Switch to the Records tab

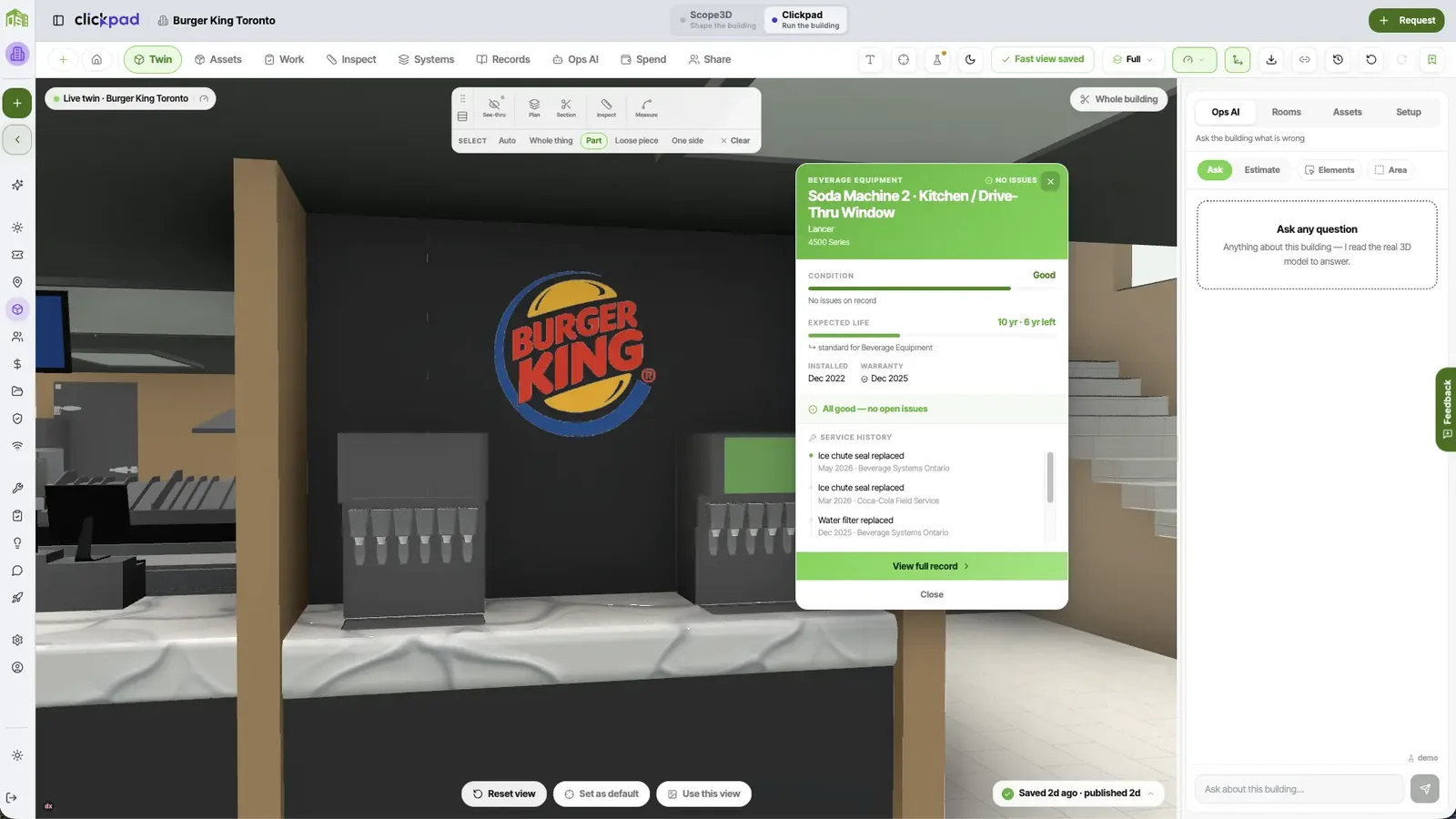tap(503, 59)
